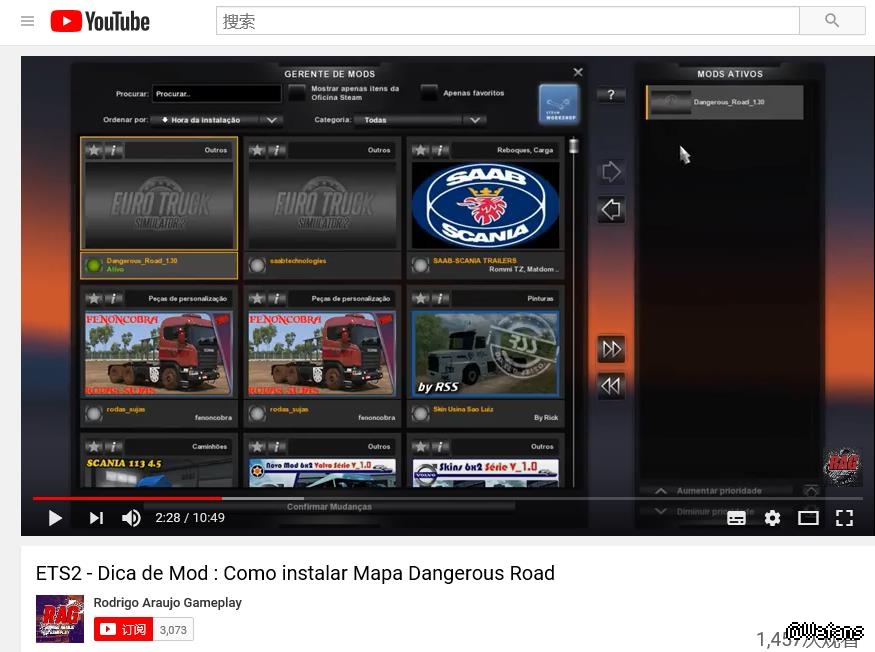Open the YouTube hamburger menu
This screenshot has height=652, width=875.
pos(27,21)
